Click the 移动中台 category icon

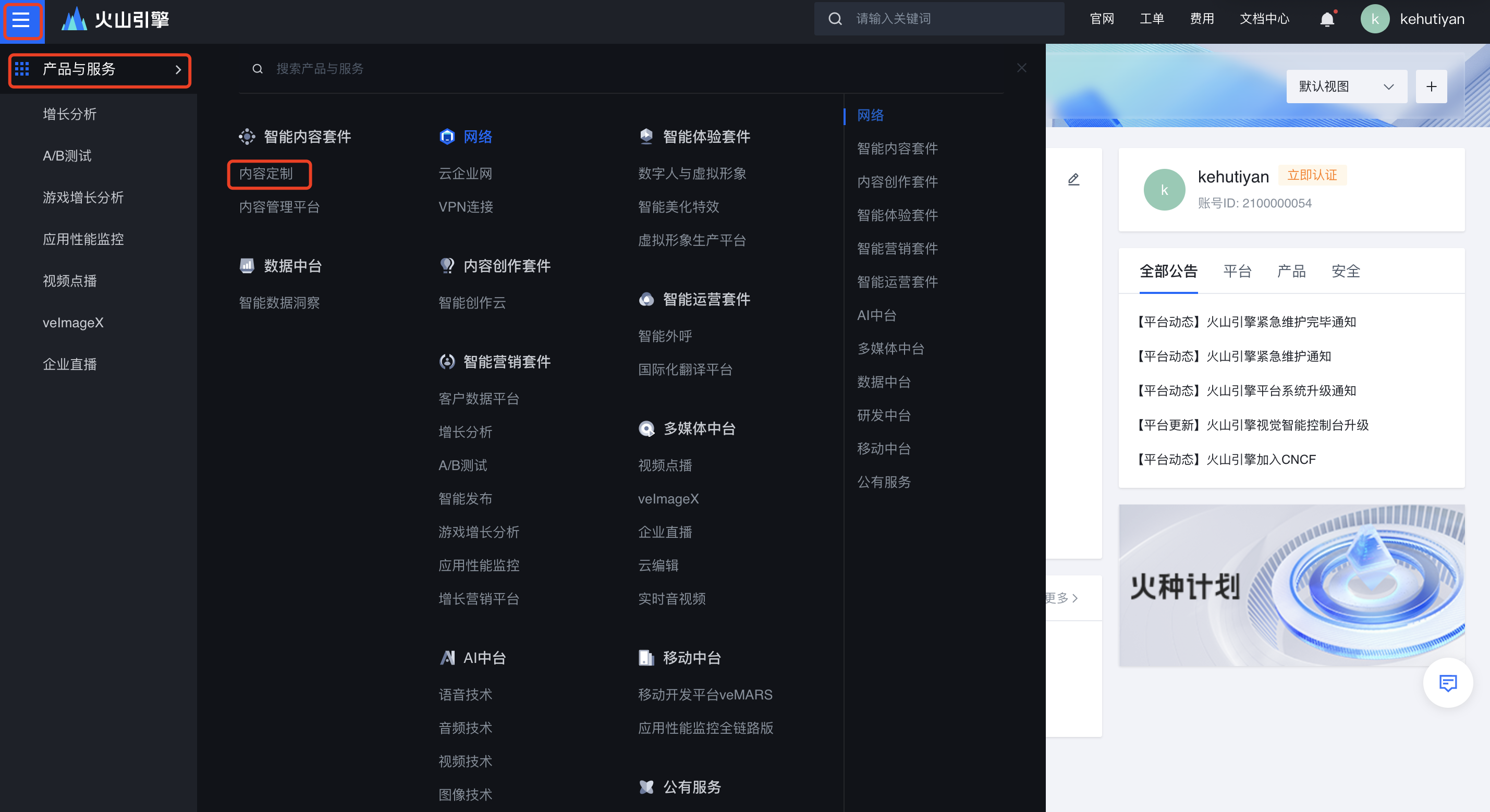coord(646,658)
